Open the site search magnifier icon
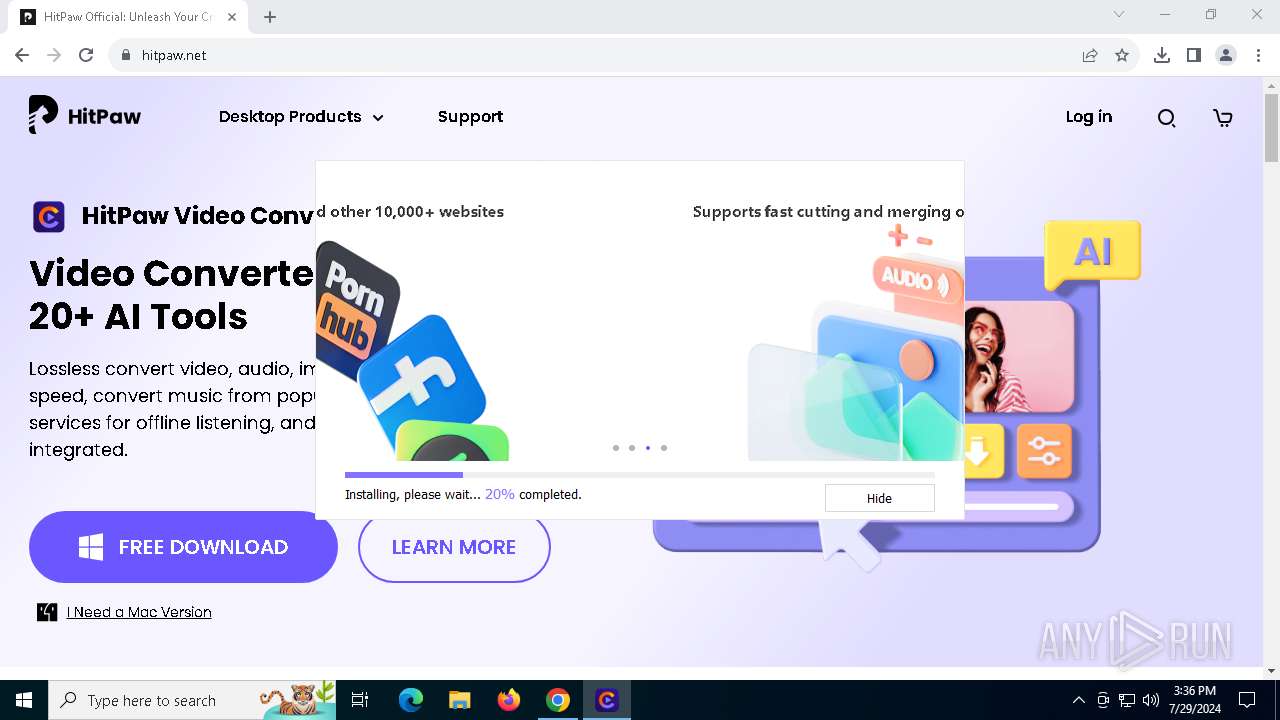Viewport: 1280px width, 720px height. point(1166,118)
